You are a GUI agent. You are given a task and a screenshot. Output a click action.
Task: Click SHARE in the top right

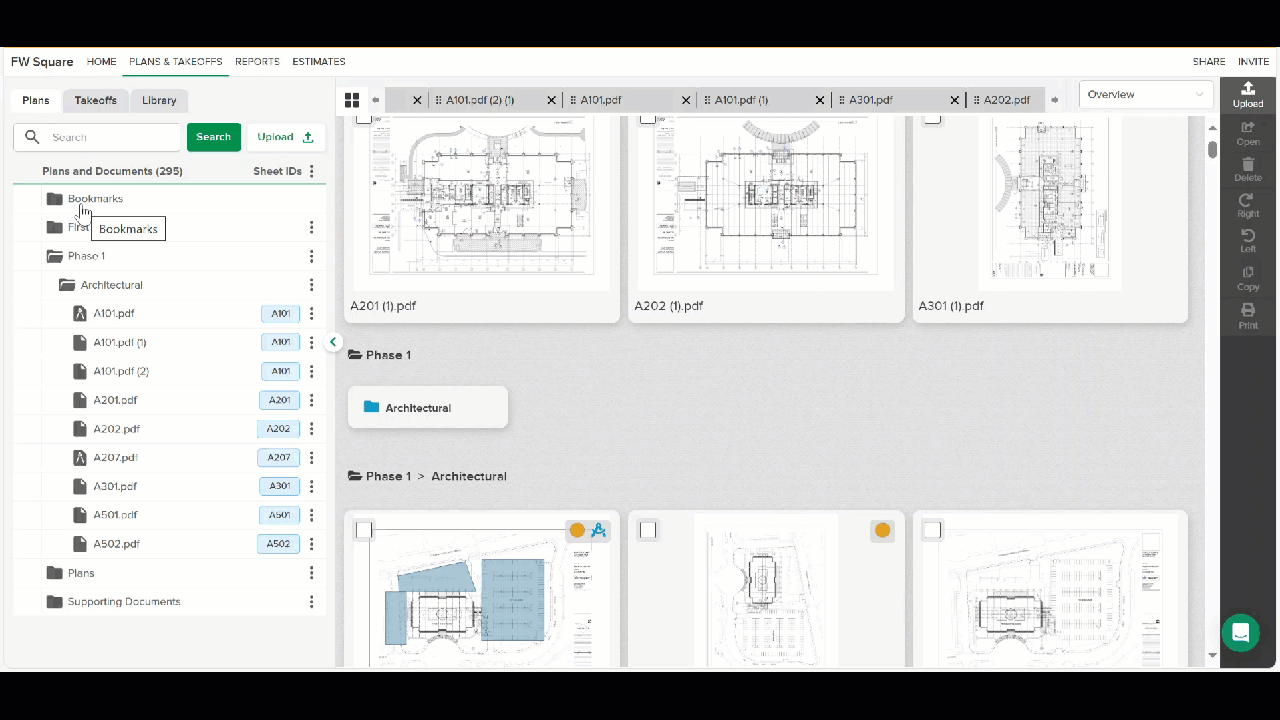pyautogui.click(x=1209, y=62)
